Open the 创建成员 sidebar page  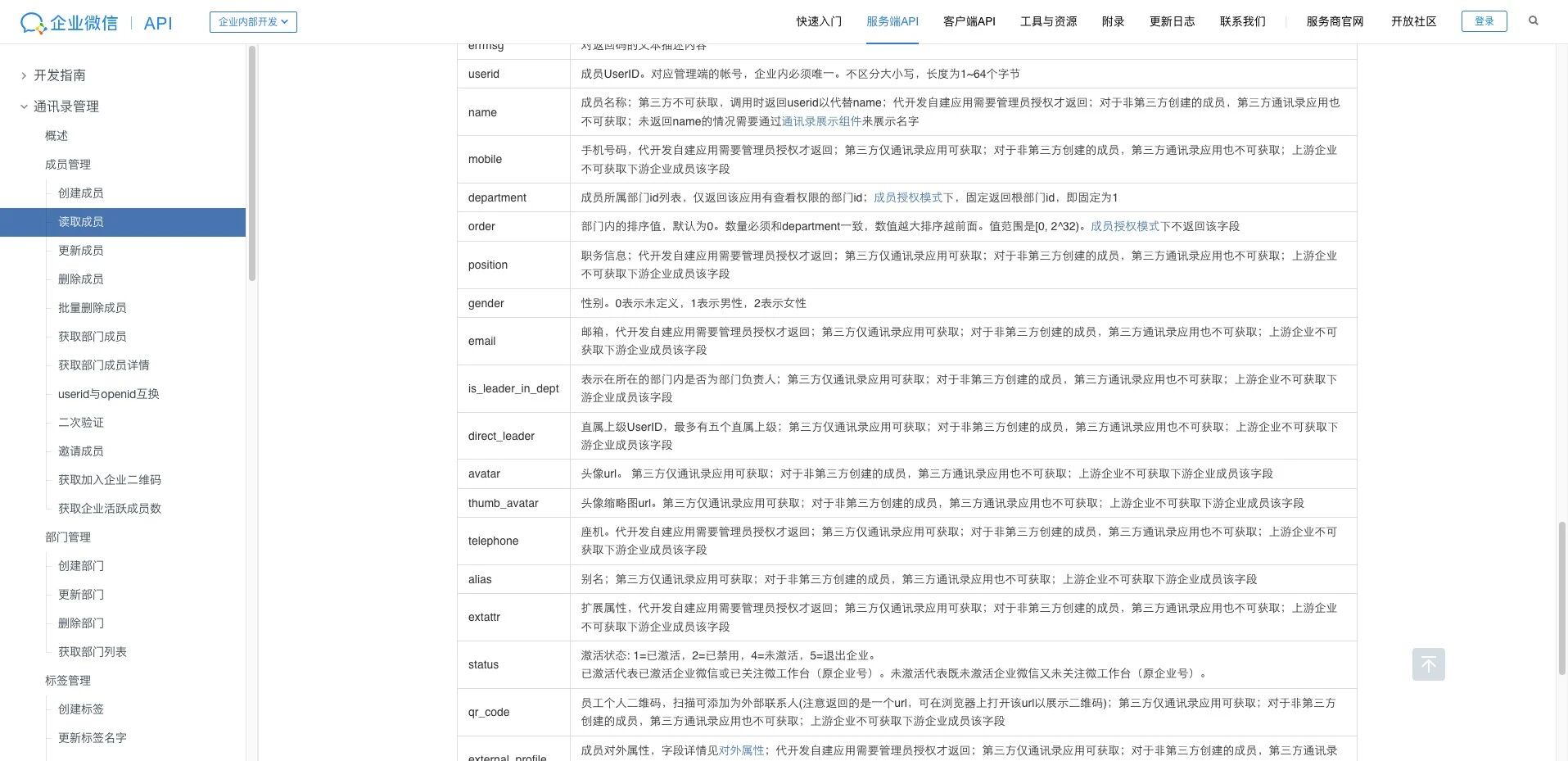click(x=81, y=193)
